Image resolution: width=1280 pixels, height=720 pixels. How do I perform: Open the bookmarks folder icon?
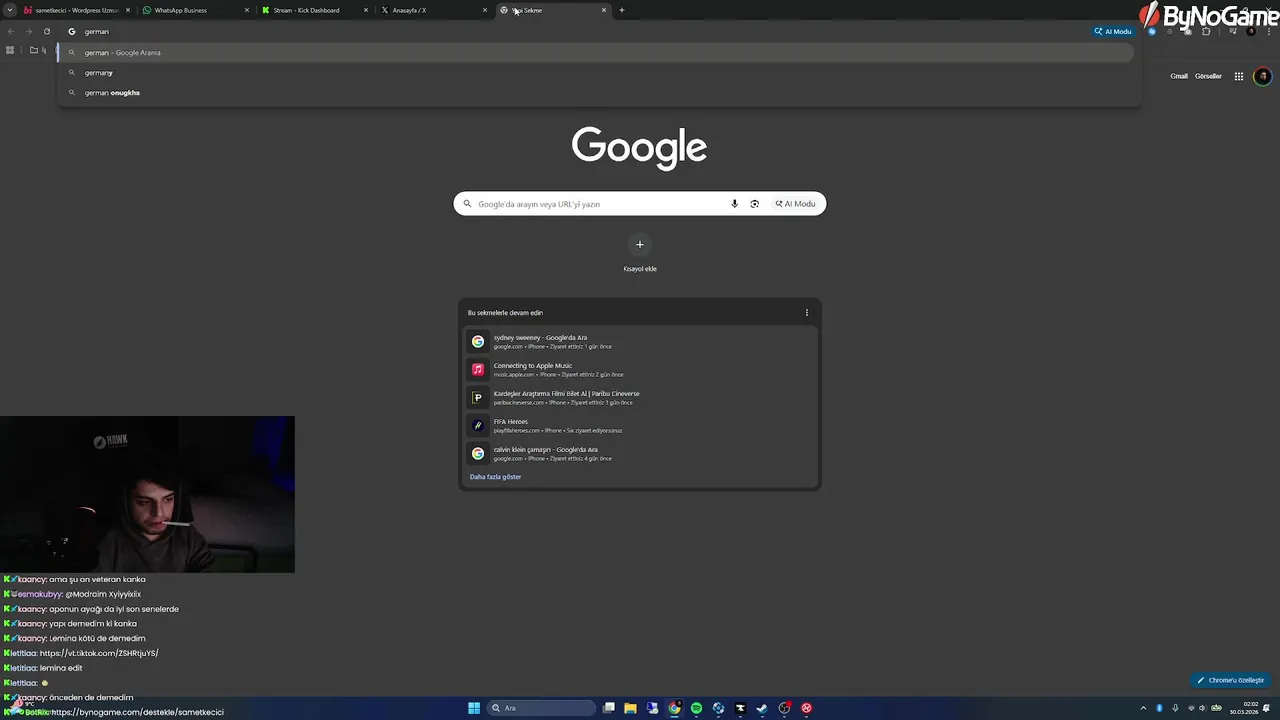point(33,50)
